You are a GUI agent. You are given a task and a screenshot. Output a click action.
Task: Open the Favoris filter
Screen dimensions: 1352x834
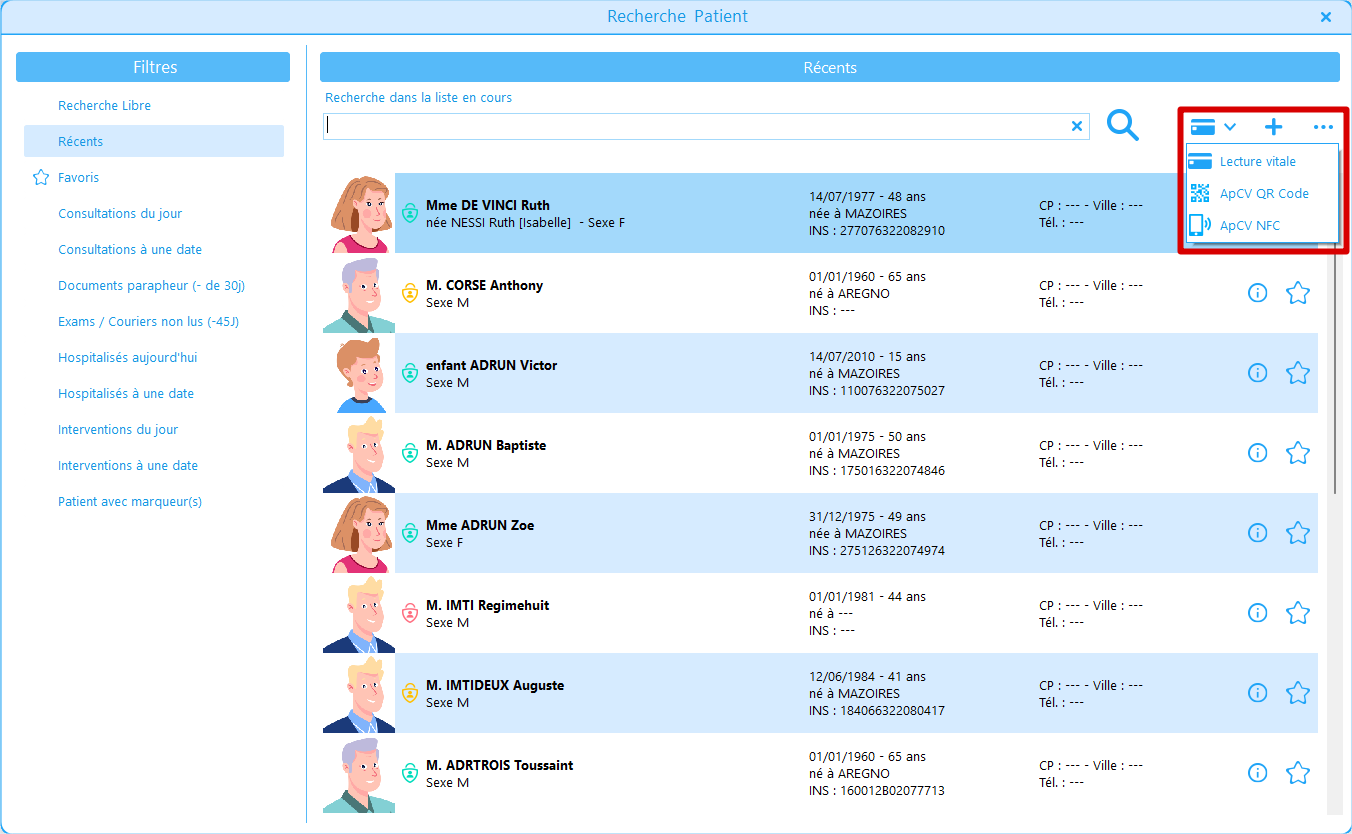point(78,178)
